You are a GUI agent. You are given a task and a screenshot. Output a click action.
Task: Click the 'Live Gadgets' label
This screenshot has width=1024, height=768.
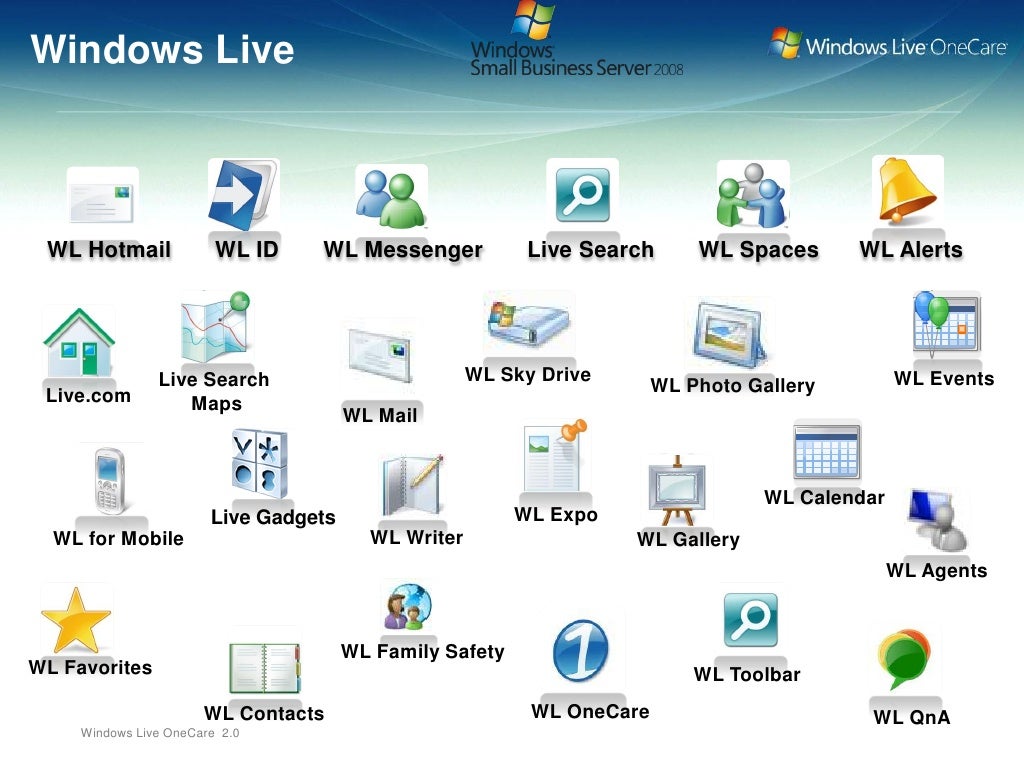point(273,518)
